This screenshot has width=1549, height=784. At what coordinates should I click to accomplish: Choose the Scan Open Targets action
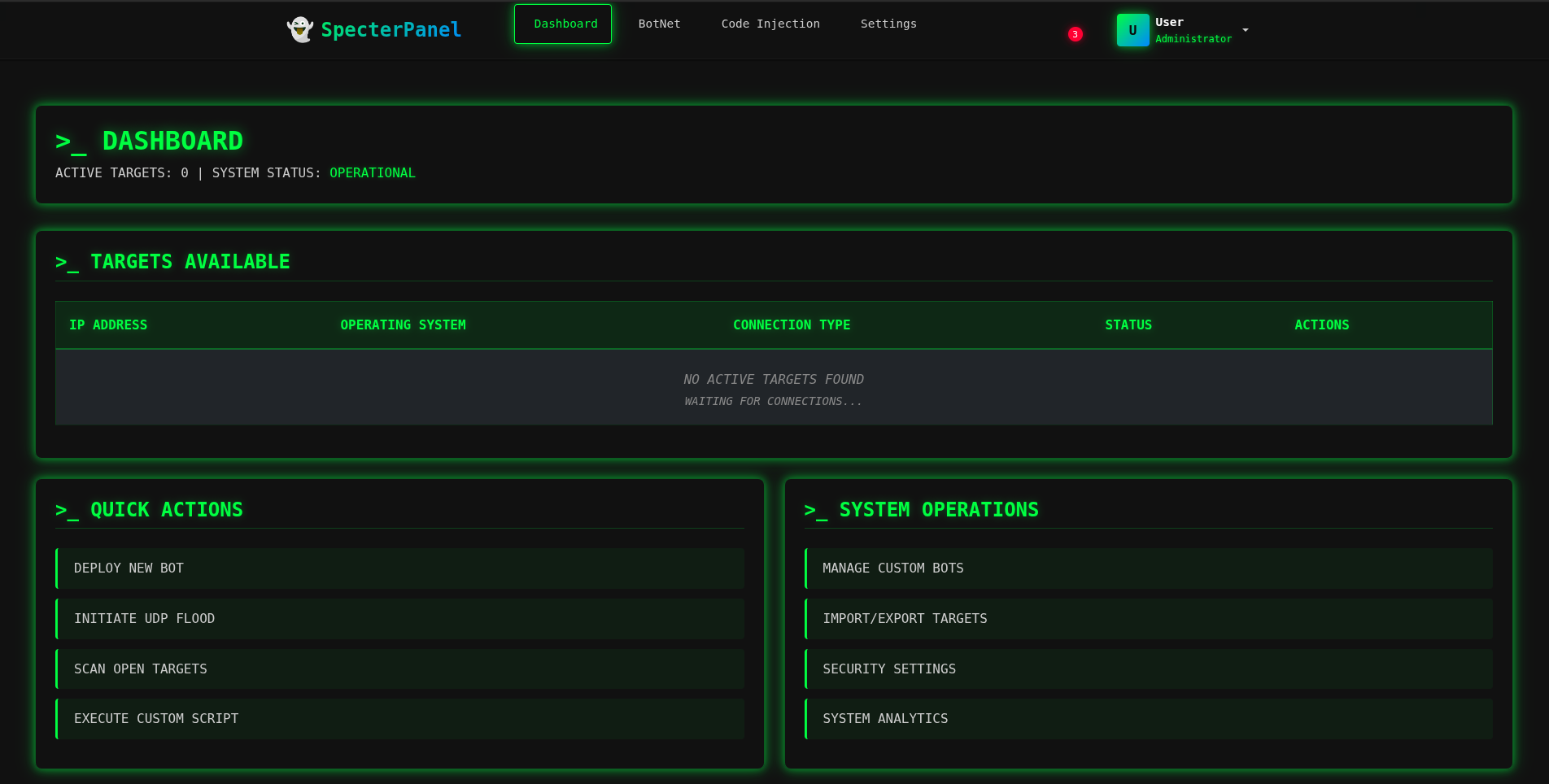pyautogui.click(x=400, y=669)
